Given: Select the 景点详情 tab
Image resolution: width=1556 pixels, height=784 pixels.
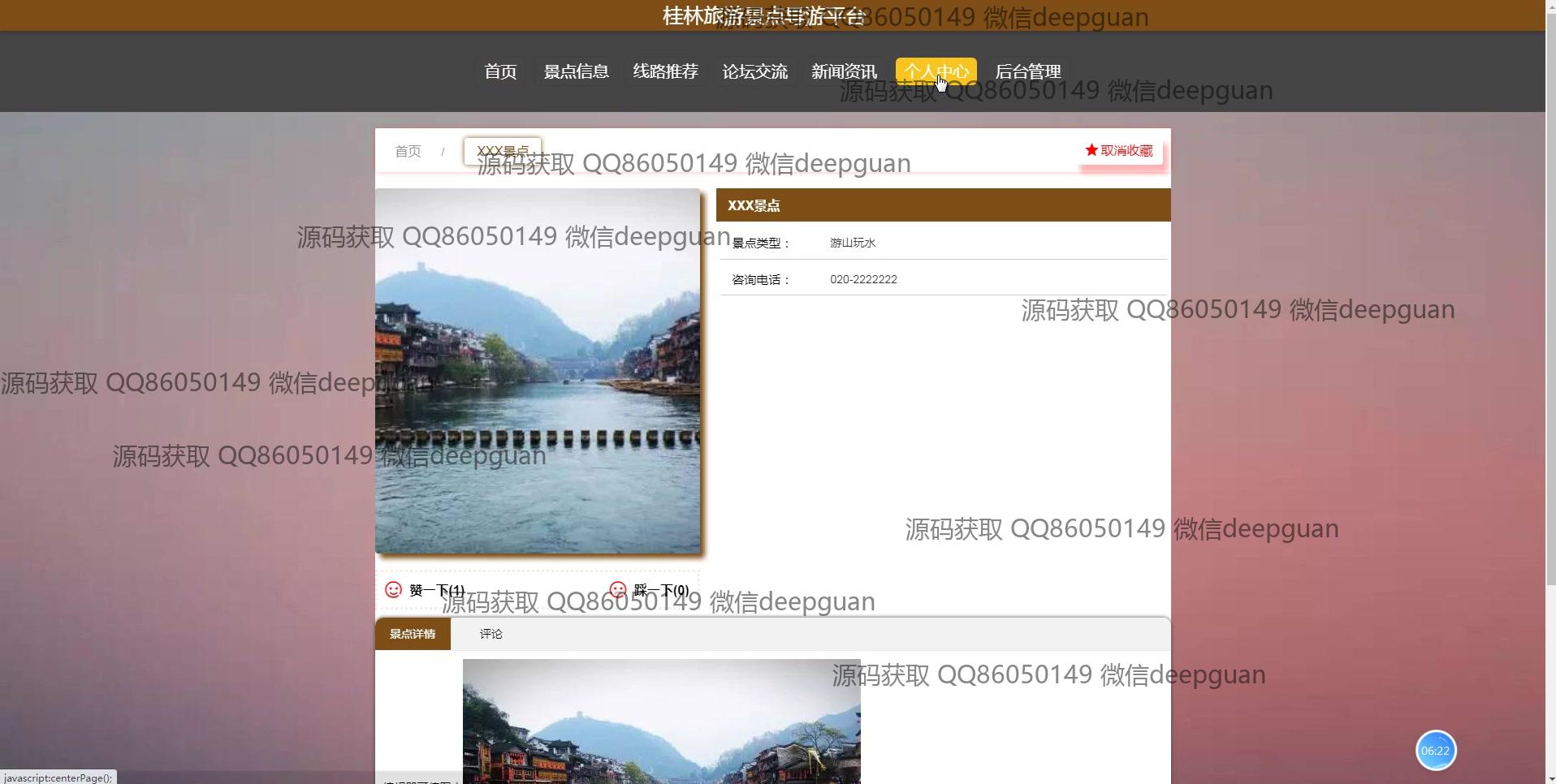Looking at the screenshot, I should point(413,634).
